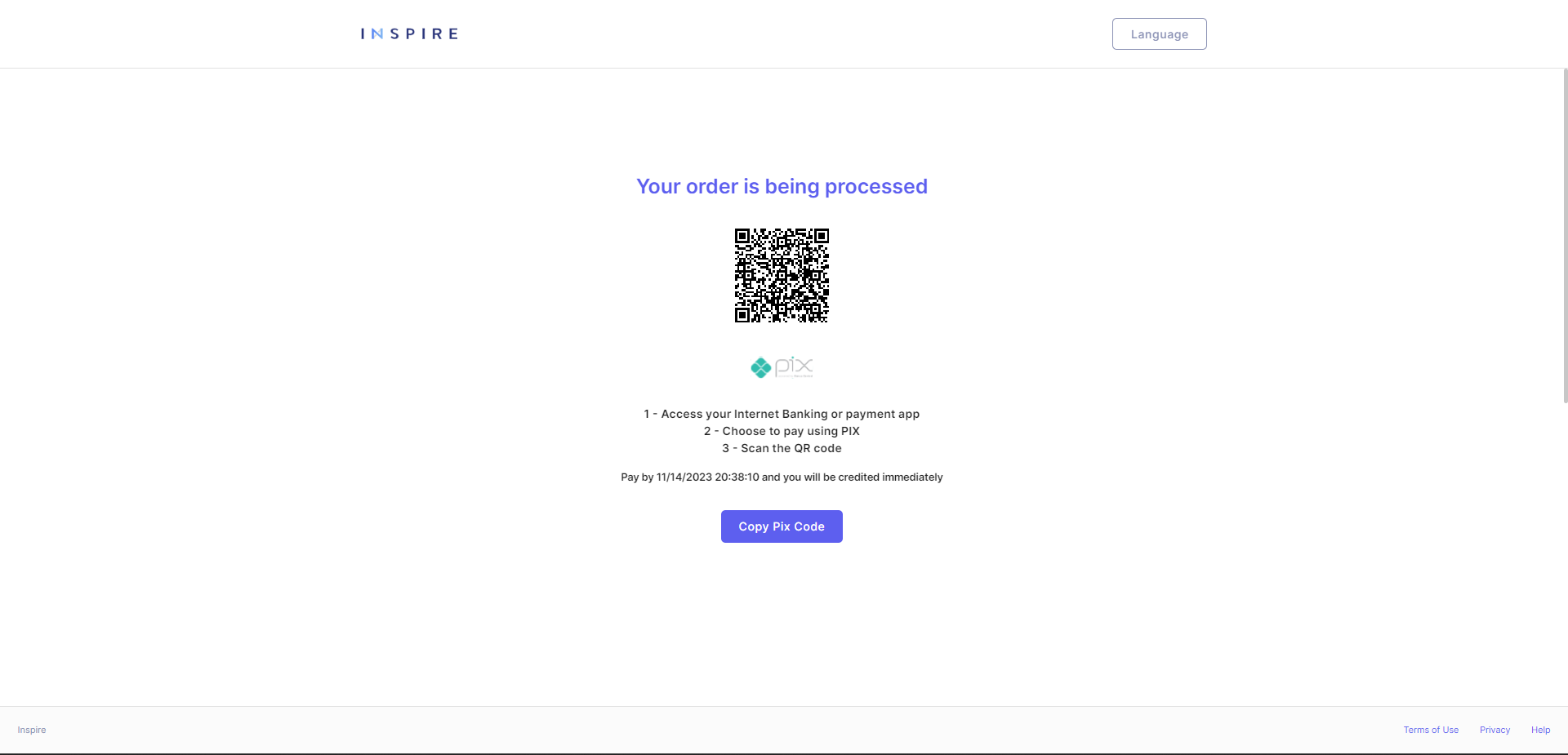This screenshot has width=1568, height=755.
Task: Open the Help footer link
Action: [x=1540, y=730]
